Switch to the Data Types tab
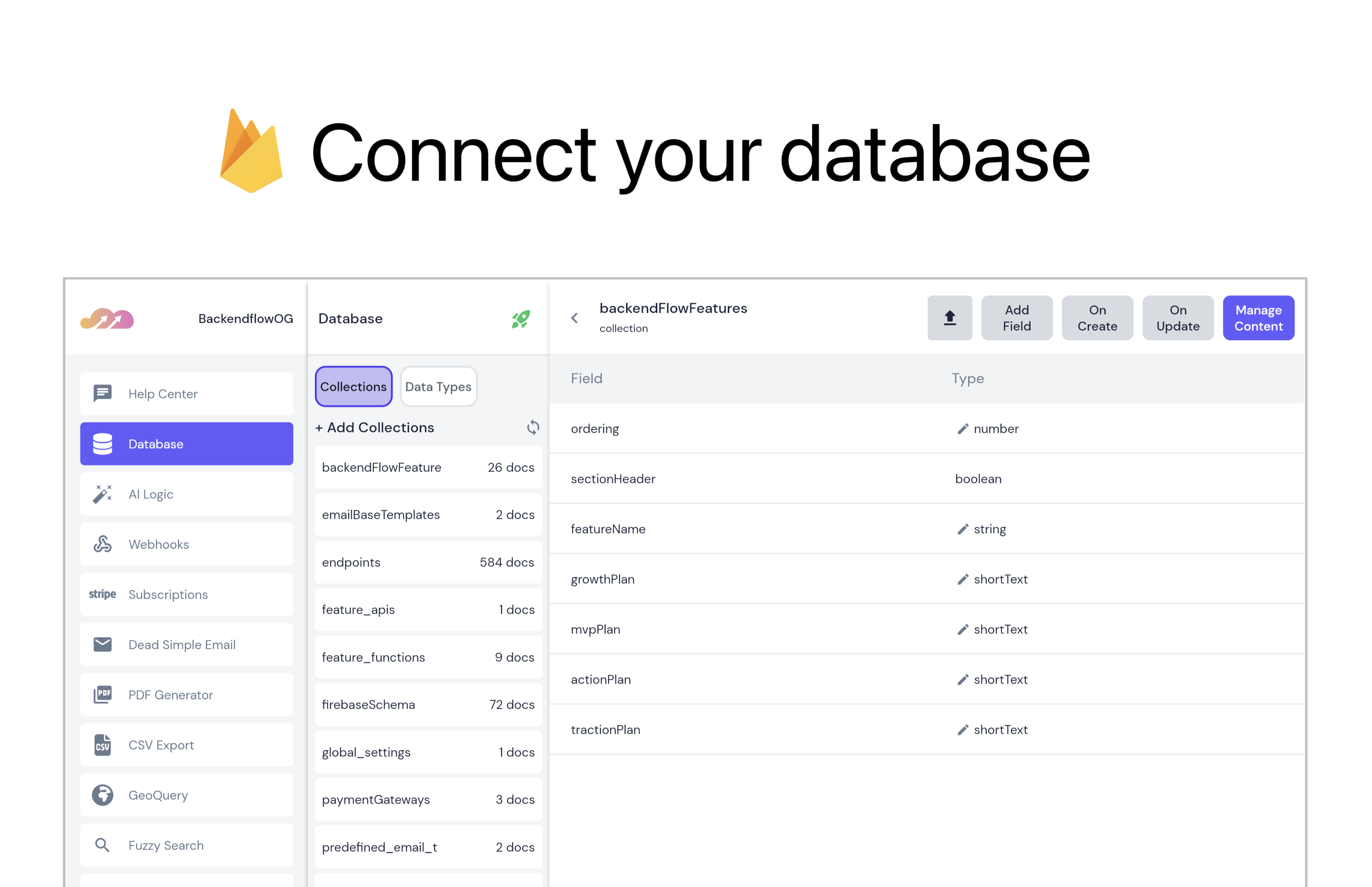The width and height of the screenshot is (1372, 887). point(438,386)
